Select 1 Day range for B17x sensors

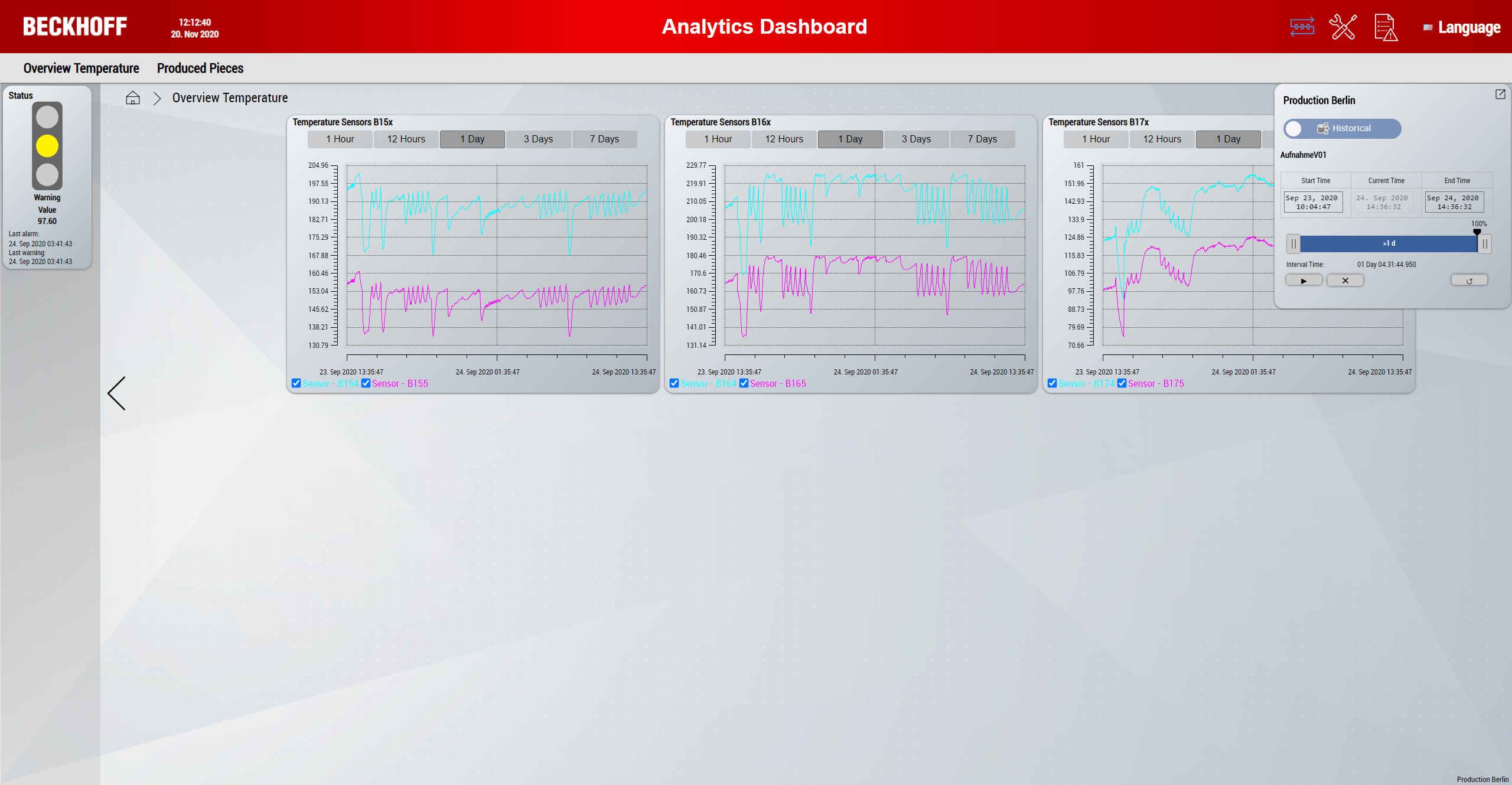coord(1228,139)
